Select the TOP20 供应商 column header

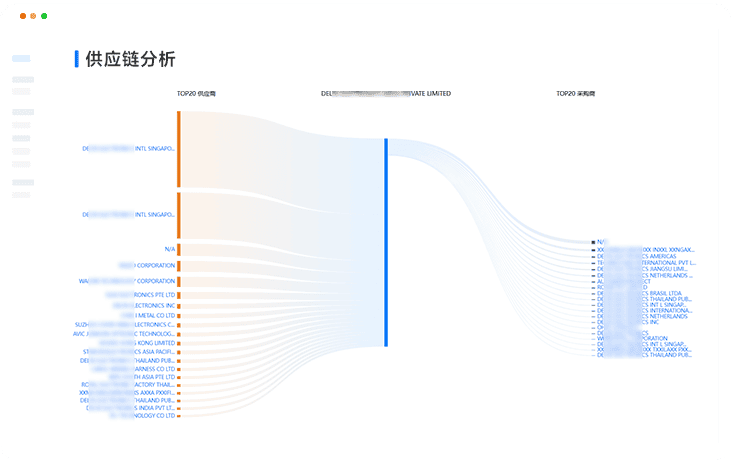196,93
